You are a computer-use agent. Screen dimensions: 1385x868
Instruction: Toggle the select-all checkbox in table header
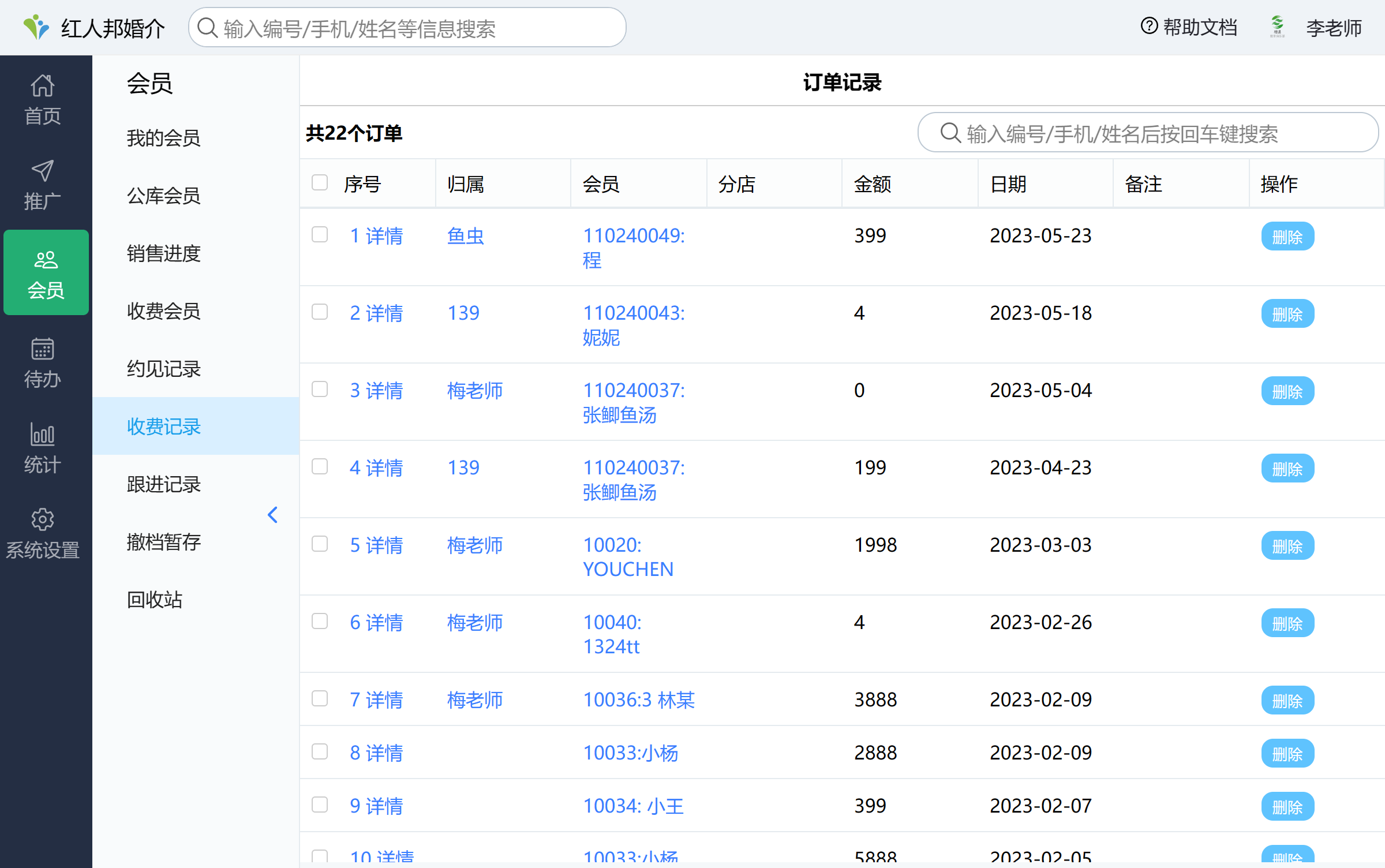click(x=320, y=183)
